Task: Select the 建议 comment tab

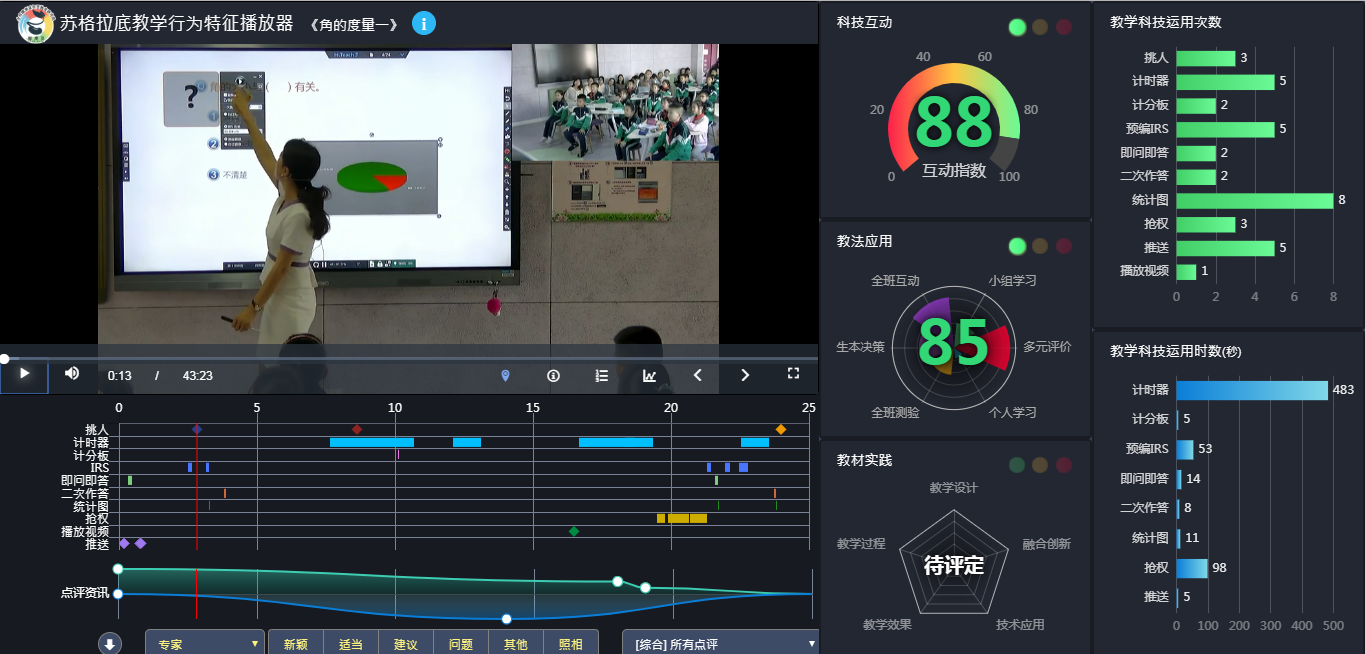Action: (405, 644)
